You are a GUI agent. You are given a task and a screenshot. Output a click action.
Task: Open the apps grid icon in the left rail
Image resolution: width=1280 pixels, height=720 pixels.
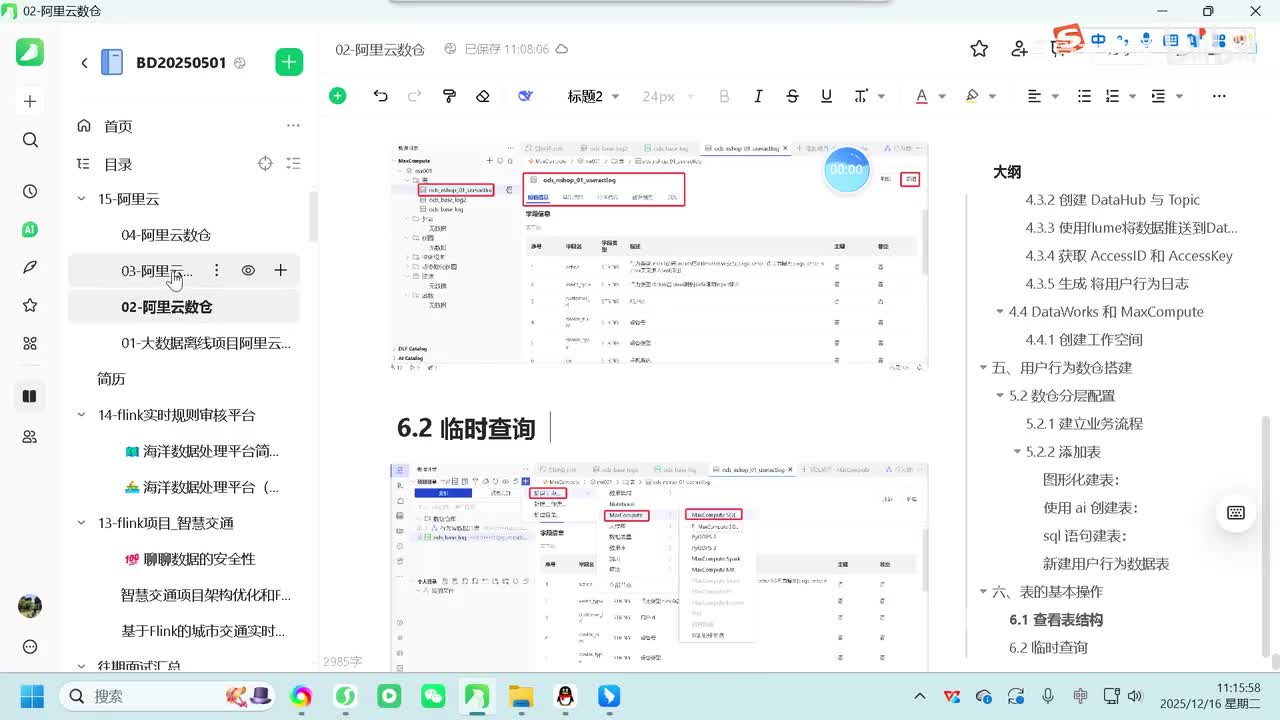click(30, 343)
